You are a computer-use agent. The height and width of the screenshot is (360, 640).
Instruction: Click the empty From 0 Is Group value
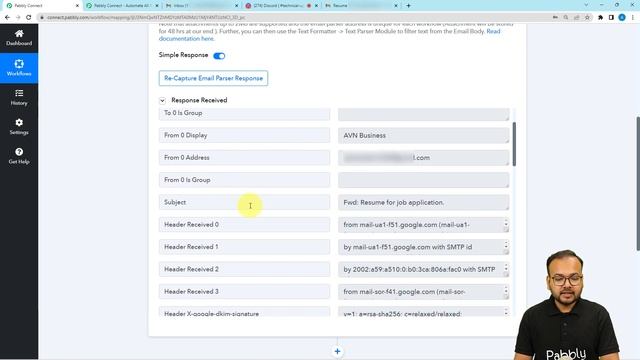423,180
